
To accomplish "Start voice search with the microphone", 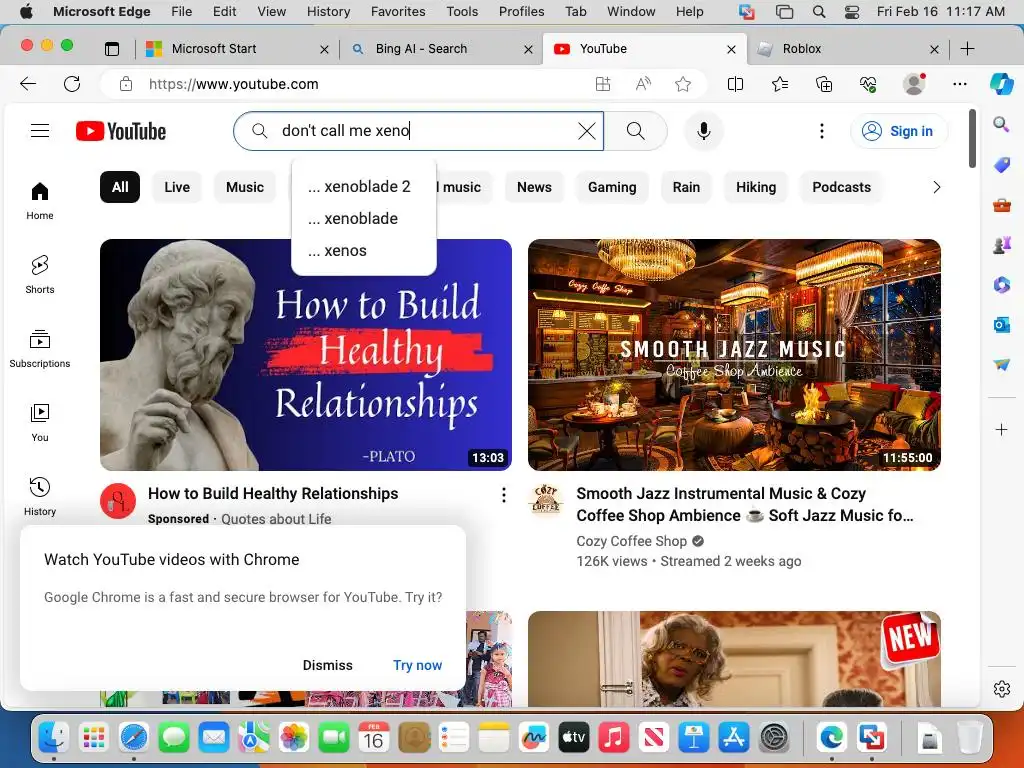I will [703, 131].
